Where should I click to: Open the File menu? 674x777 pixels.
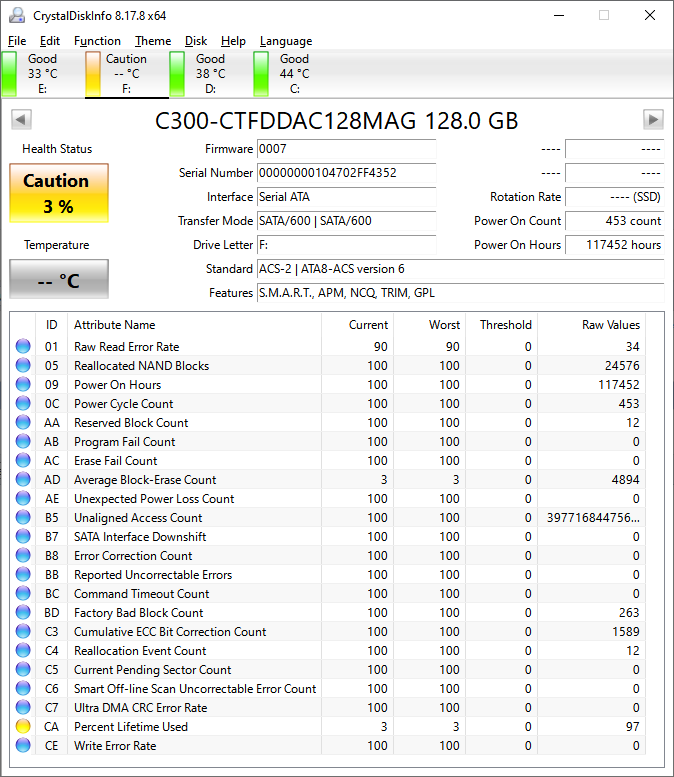tap(17, 41)
